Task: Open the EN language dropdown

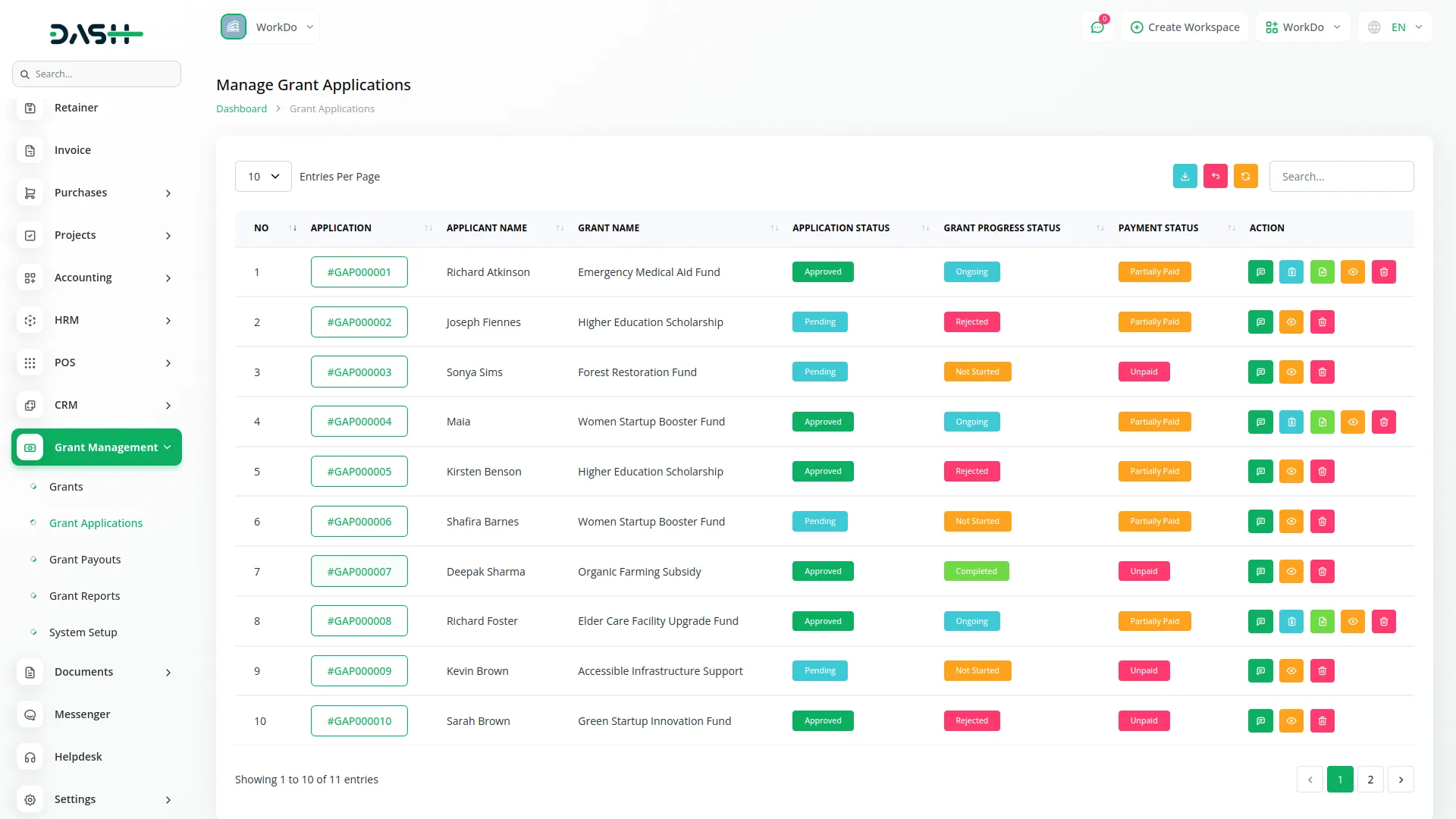Action: click(x=1394, y=27)
